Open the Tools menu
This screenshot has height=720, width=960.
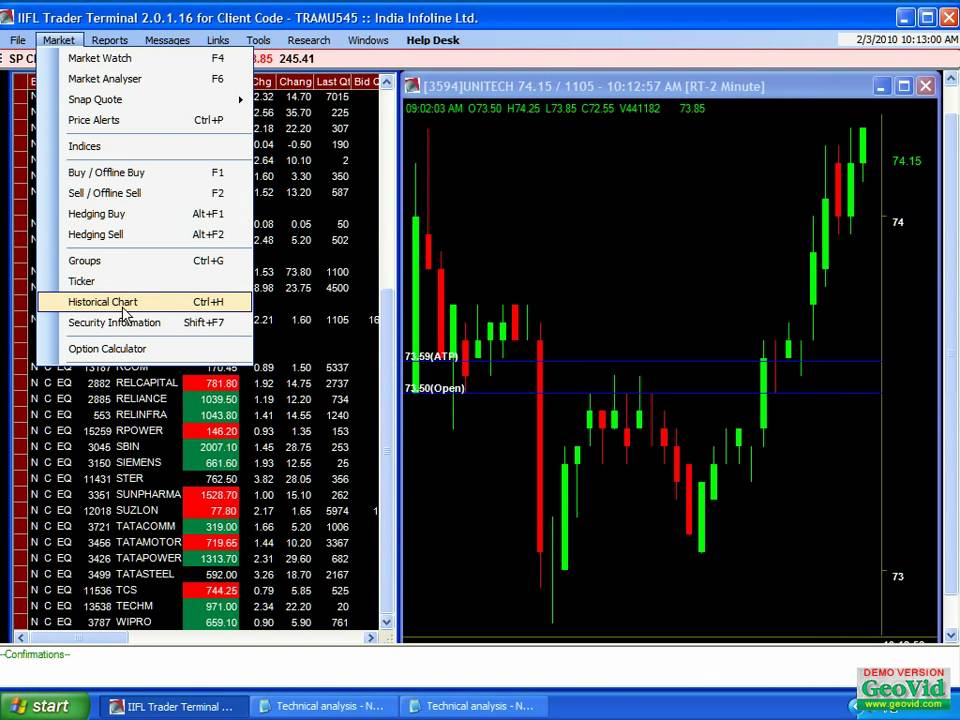coord(258,40)
